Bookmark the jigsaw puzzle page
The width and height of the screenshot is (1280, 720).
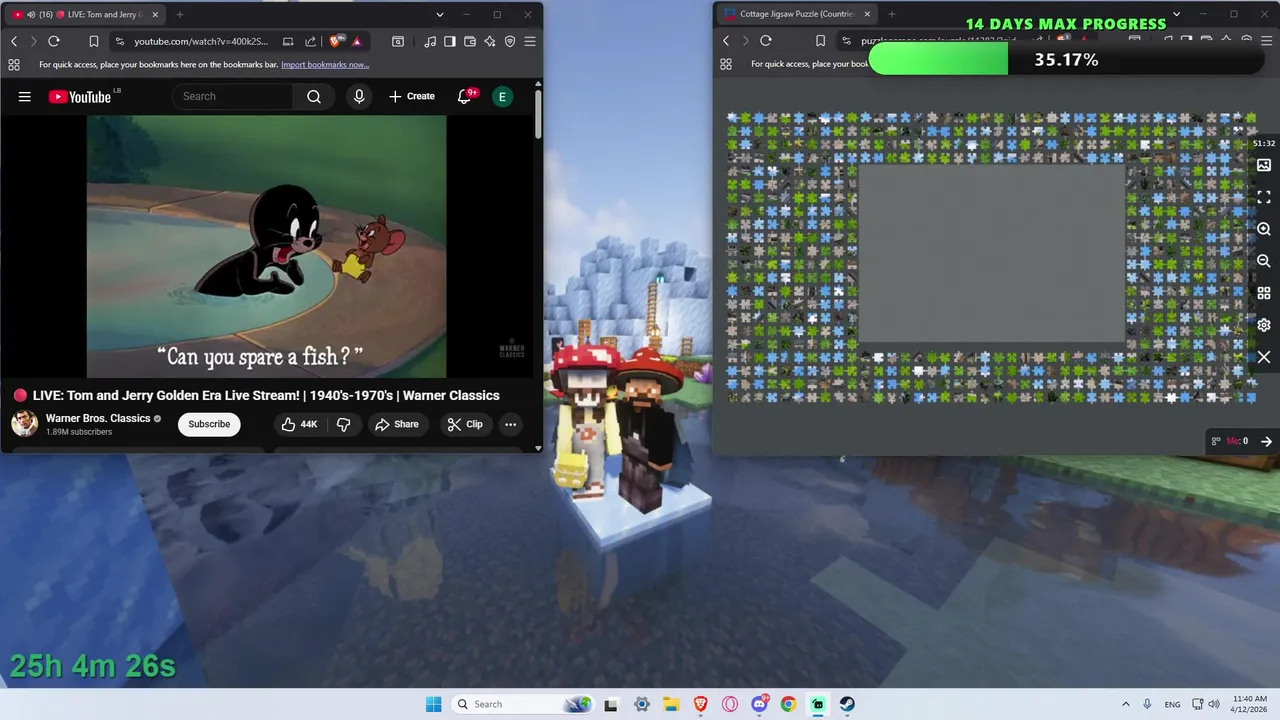(820, 41)
